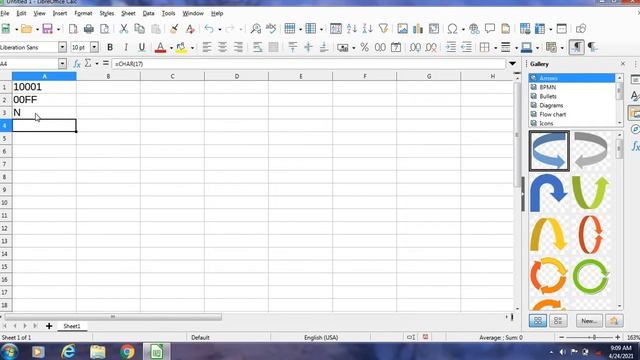The image size is (640, 360).
Task: Add a new sheet with plus button
Action: click(49, 326)
